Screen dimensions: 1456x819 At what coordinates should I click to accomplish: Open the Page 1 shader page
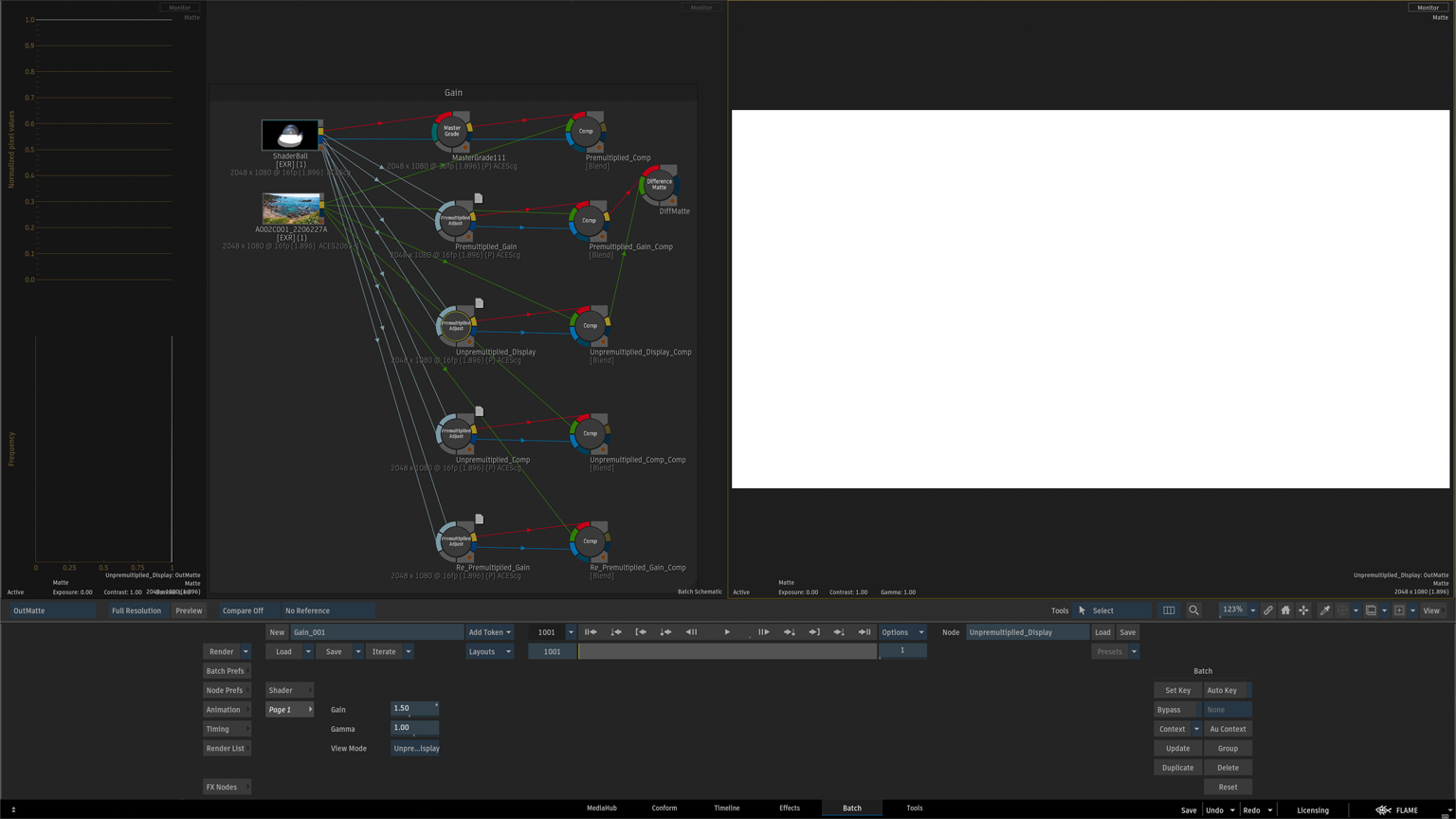pos(289,710)
